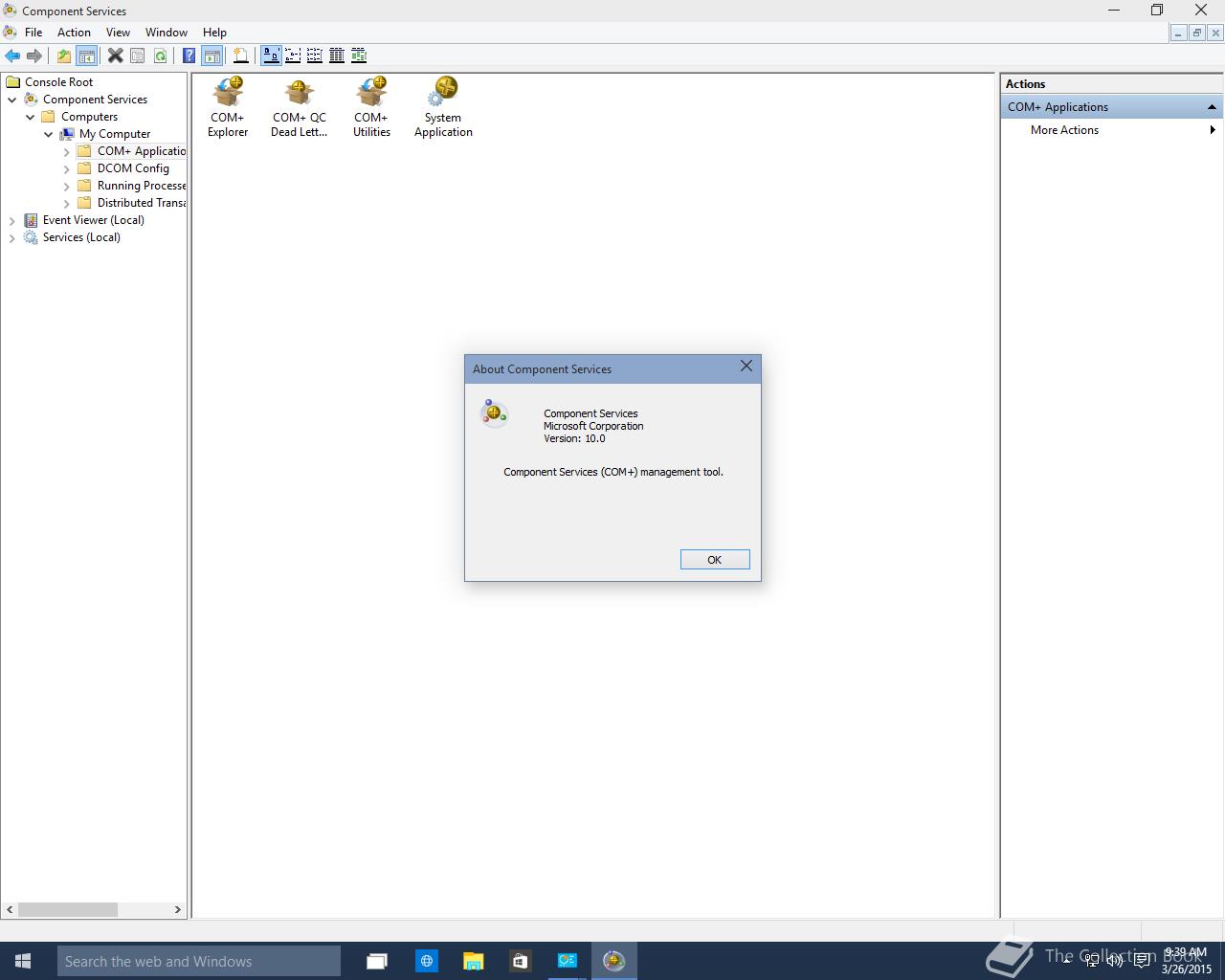This screenshot has height=980, width=1225.
Task: Select the COM+ Utilities application icon
Action: pyautogui.click(x=371, y=107)
